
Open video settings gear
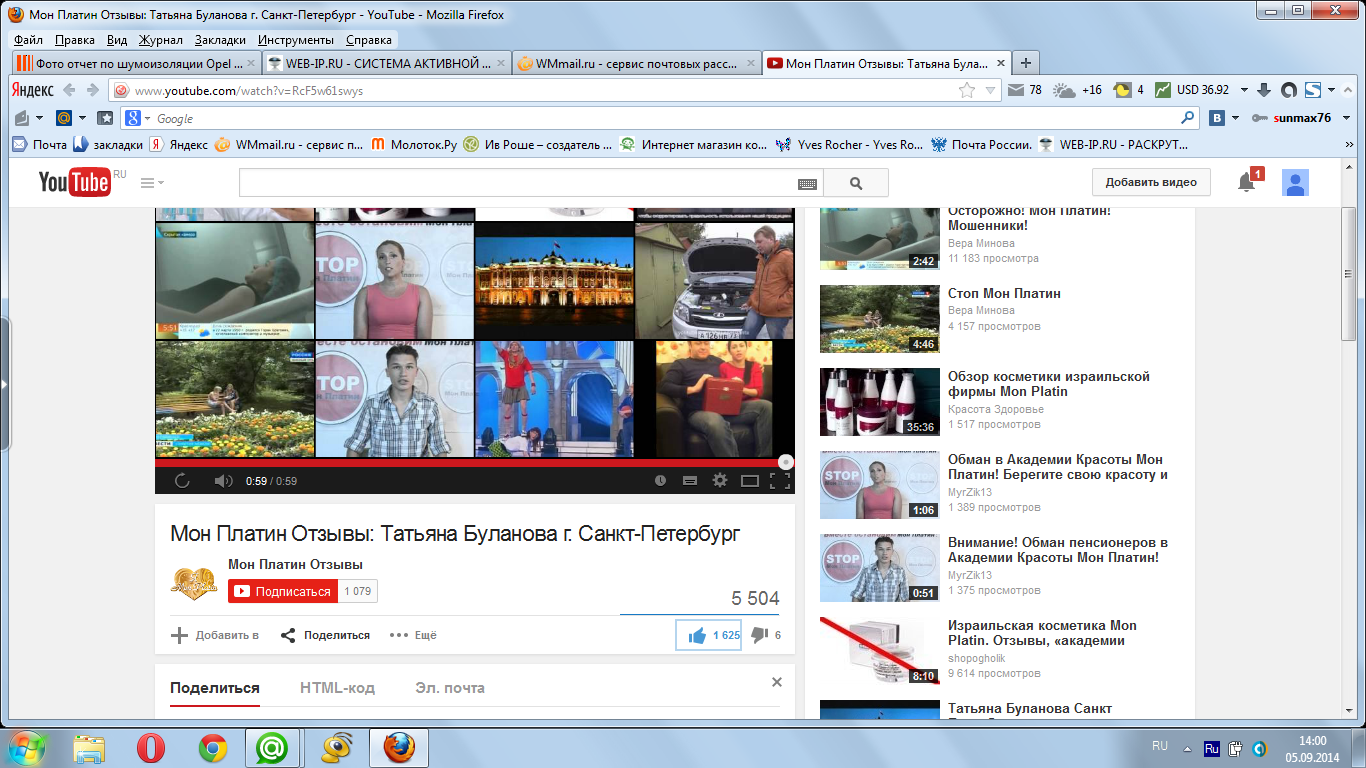pyautogui.click(x=719, y=481)
